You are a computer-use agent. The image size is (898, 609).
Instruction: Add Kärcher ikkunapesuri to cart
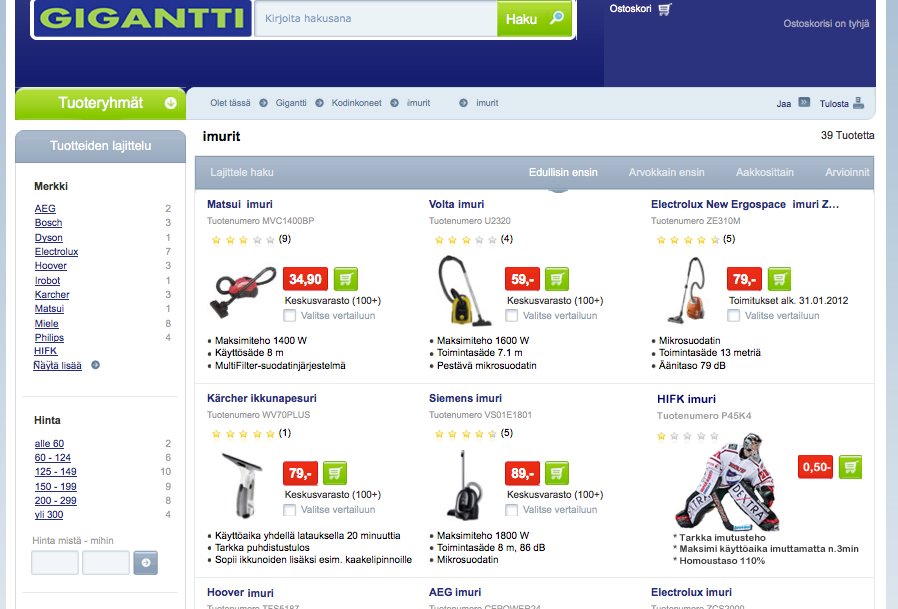[335, 473]
